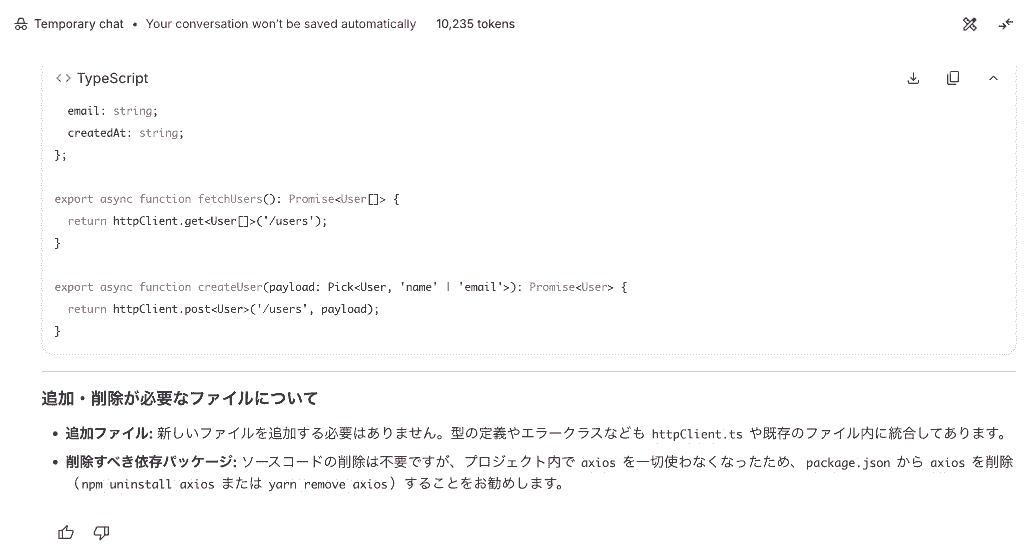Viewport: 1024px width, 553px height.
Task: Give the response a thumbs down
Action: 101,533
